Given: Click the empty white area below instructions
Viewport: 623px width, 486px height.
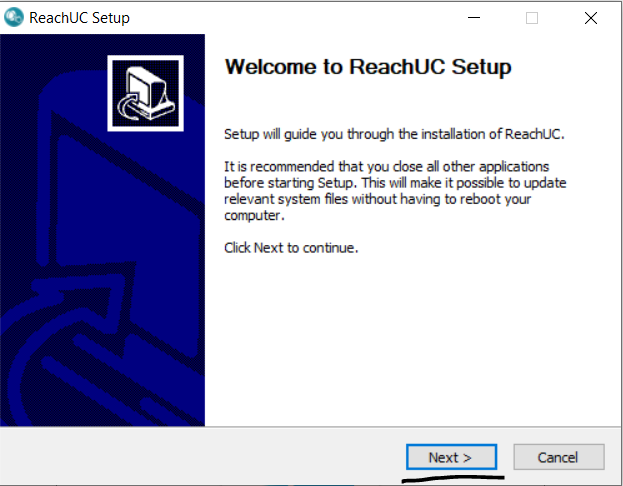Looking at the screenshot, I should (410, 340).
